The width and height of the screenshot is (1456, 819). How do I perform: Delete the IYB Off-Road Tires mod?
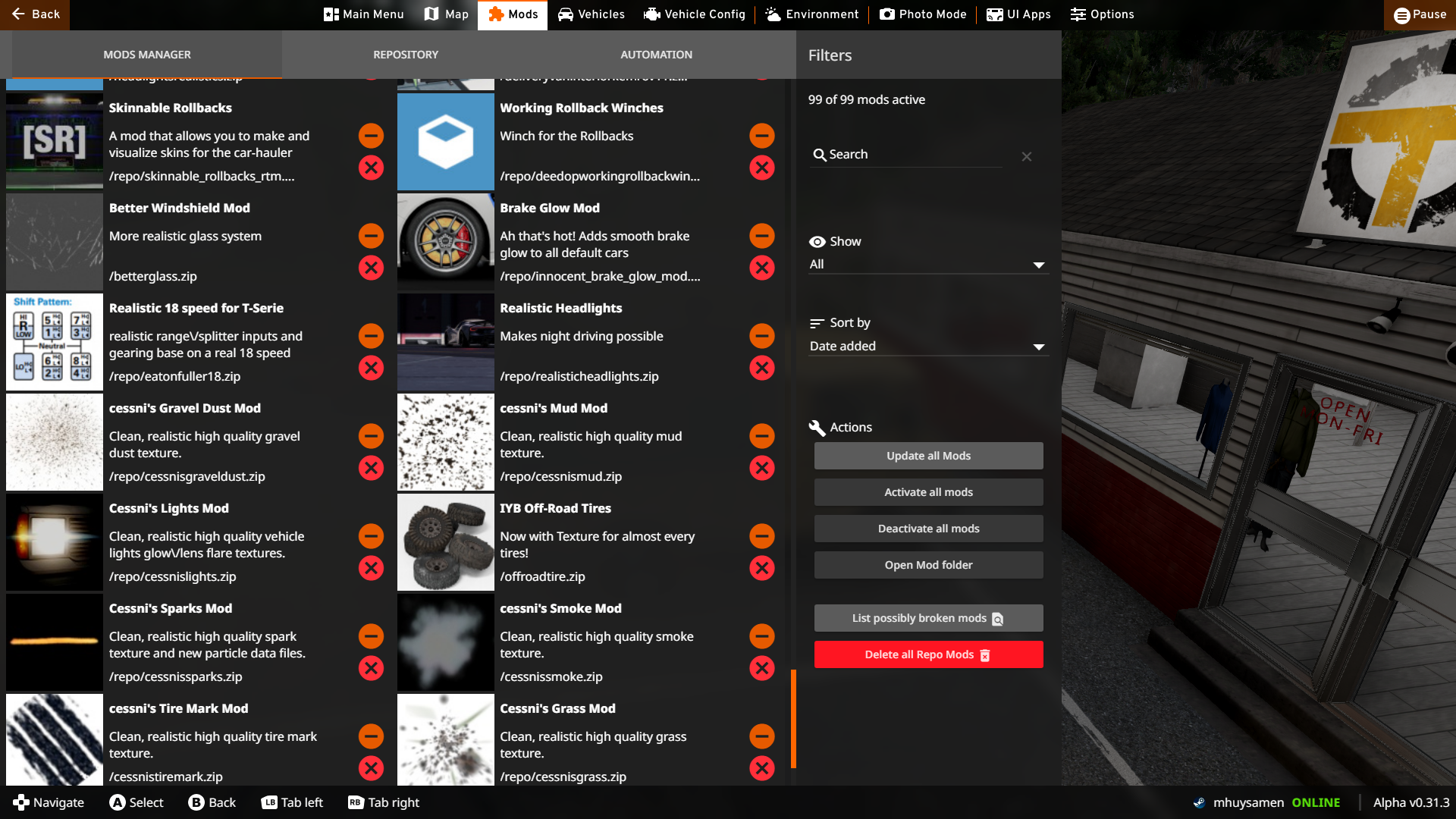762,568
